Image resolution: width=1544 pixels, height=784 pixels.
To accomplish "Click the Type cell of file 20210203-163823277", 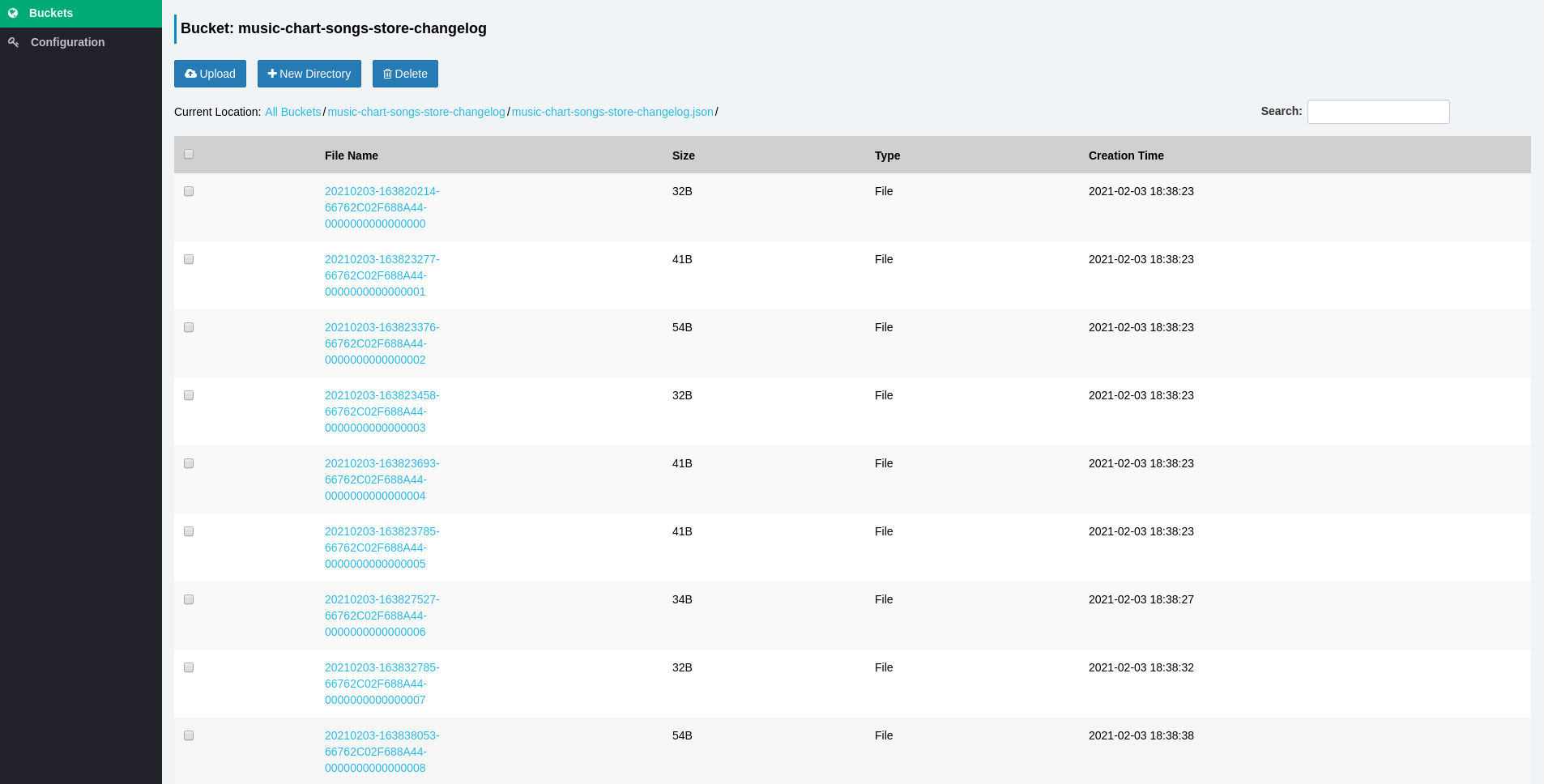I will pyautogui.click(x=884, y=259).
